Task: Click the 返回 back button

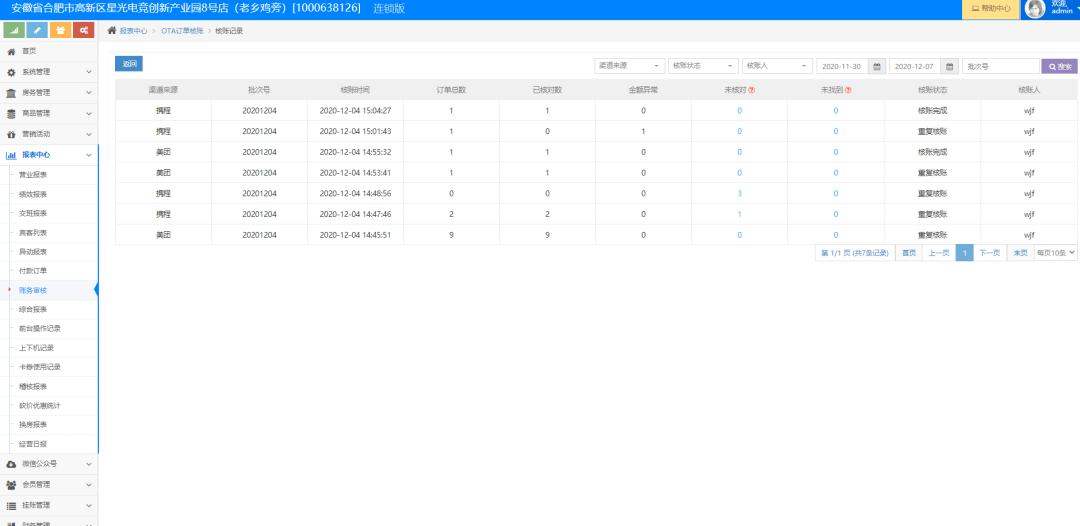Action: pos(129,64)
